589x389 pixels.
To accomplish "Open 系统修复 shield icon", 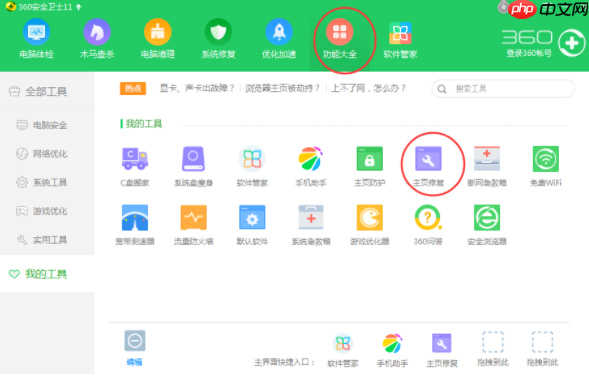I will pyautogui.click(x=218, y=39).
